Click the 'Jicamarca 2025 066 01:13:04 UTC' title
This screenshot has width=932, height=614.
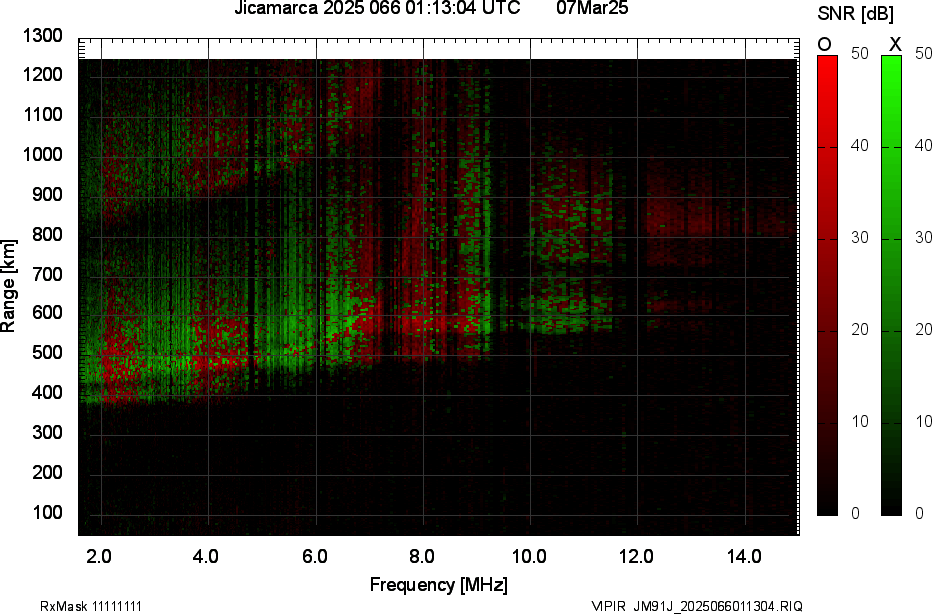(x=377, y=9)
